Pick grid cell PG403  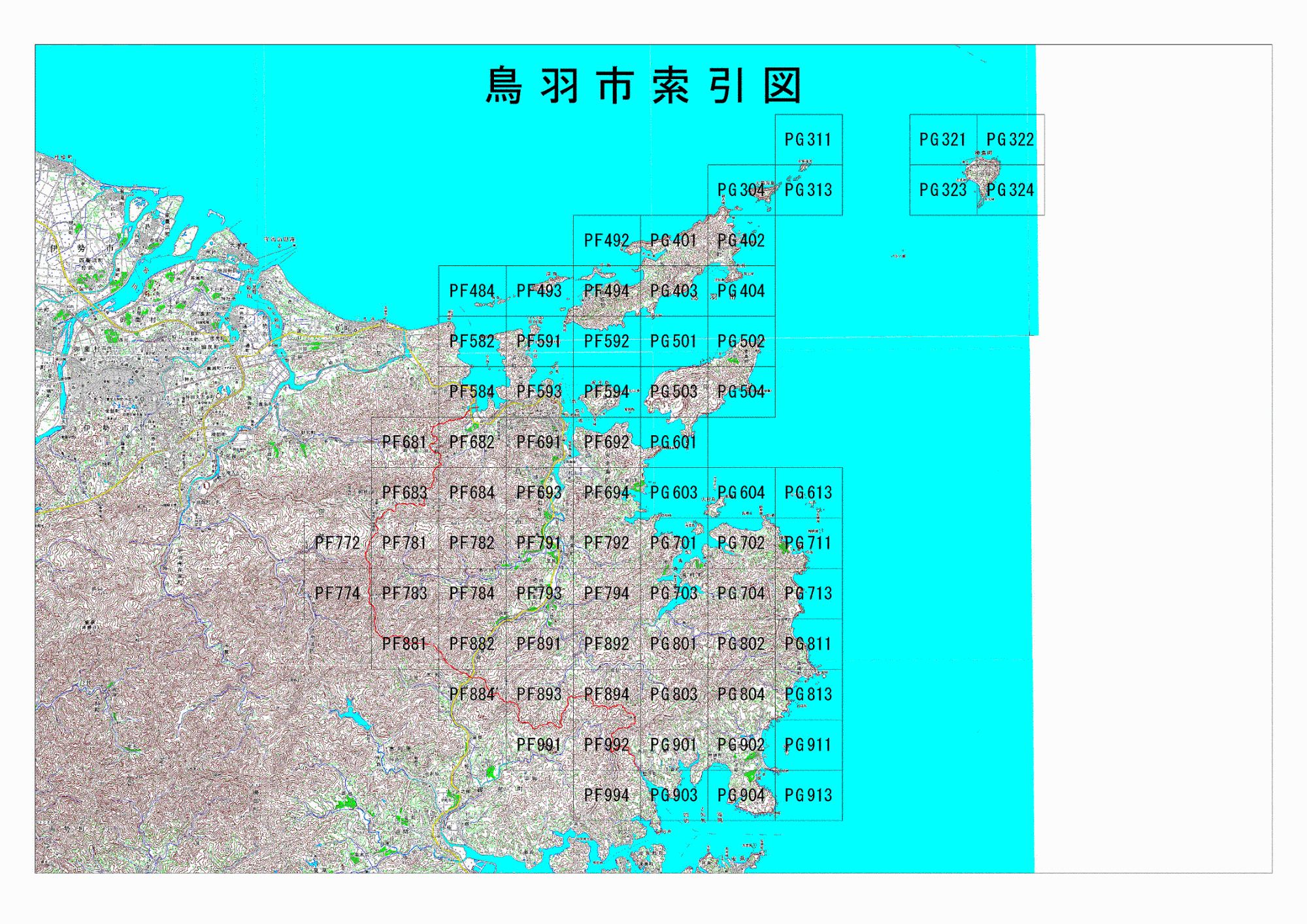click(674, 291)
